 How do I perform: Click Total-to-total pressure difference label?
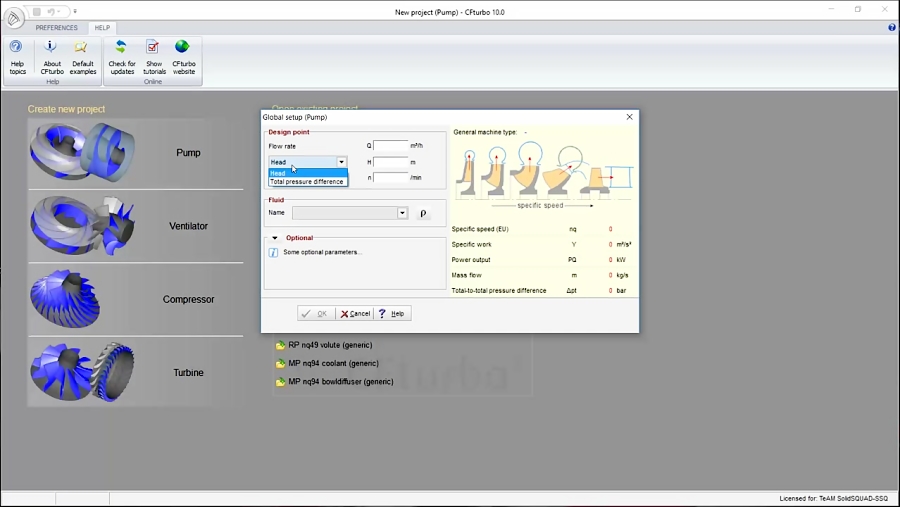498,291
